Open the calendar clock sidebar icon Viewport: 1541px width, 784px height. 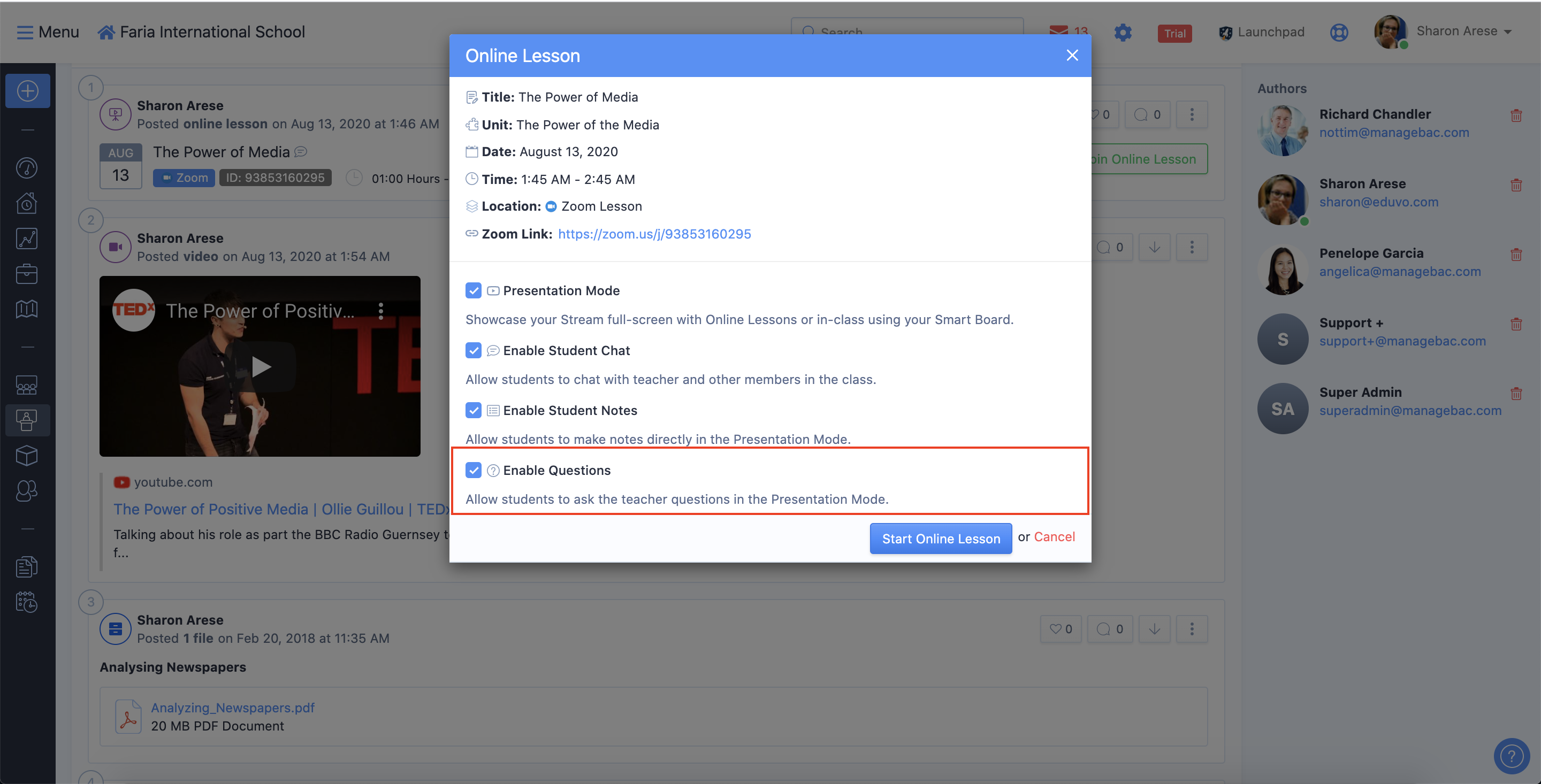pyautogui.click(x=26, y=602)
